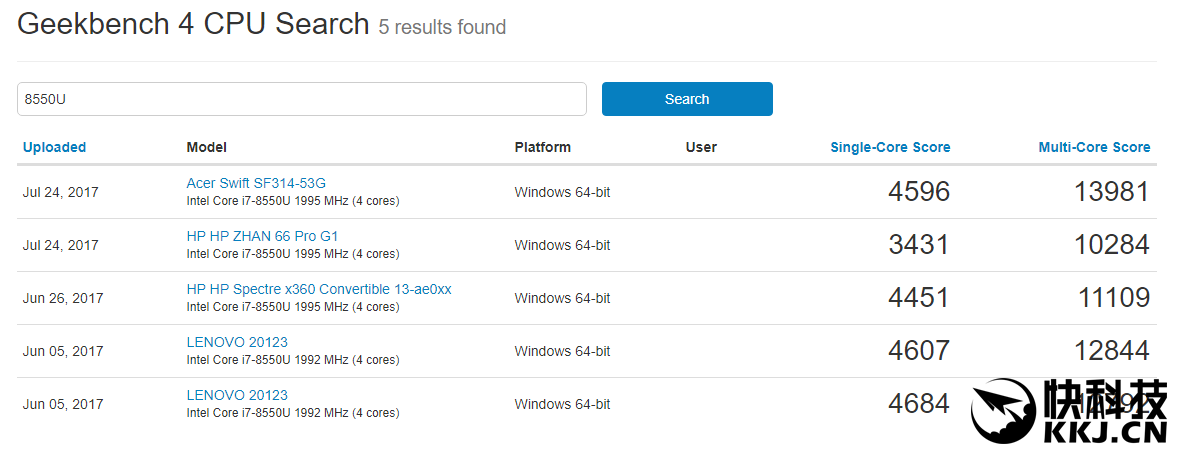Sort by Single-Core Score header
Screen dimensions: 1177x454
click(x=890, y=147)
